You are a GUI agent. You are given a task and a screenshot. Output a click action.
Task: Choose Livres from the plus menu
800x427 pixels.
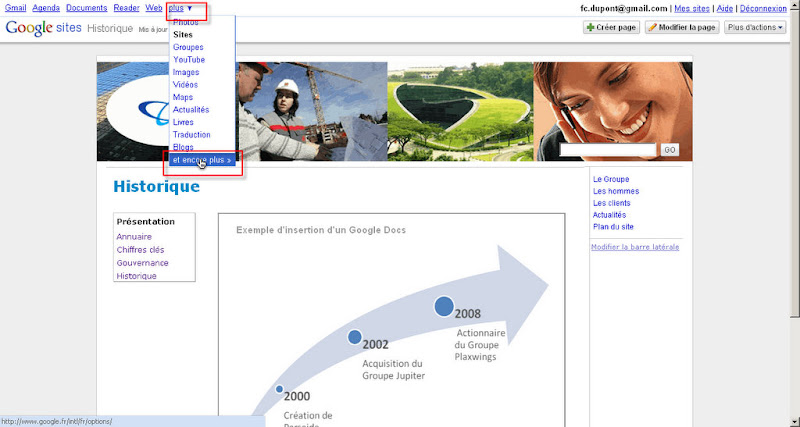pyautogui.click(x=183, y=122)
